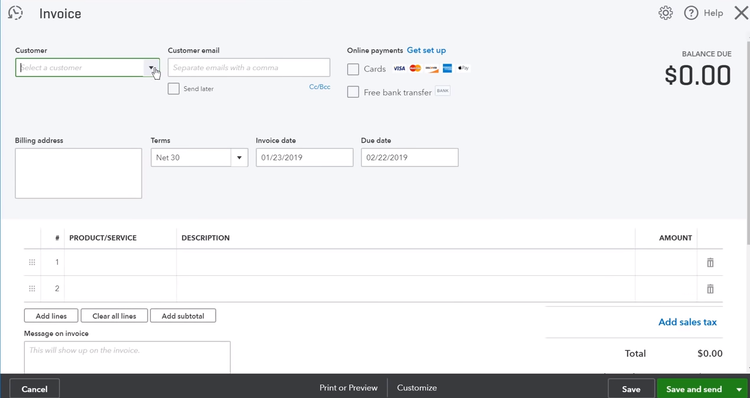Click into the Billing address box
750x398 pixels.
[x=78, y=173]
